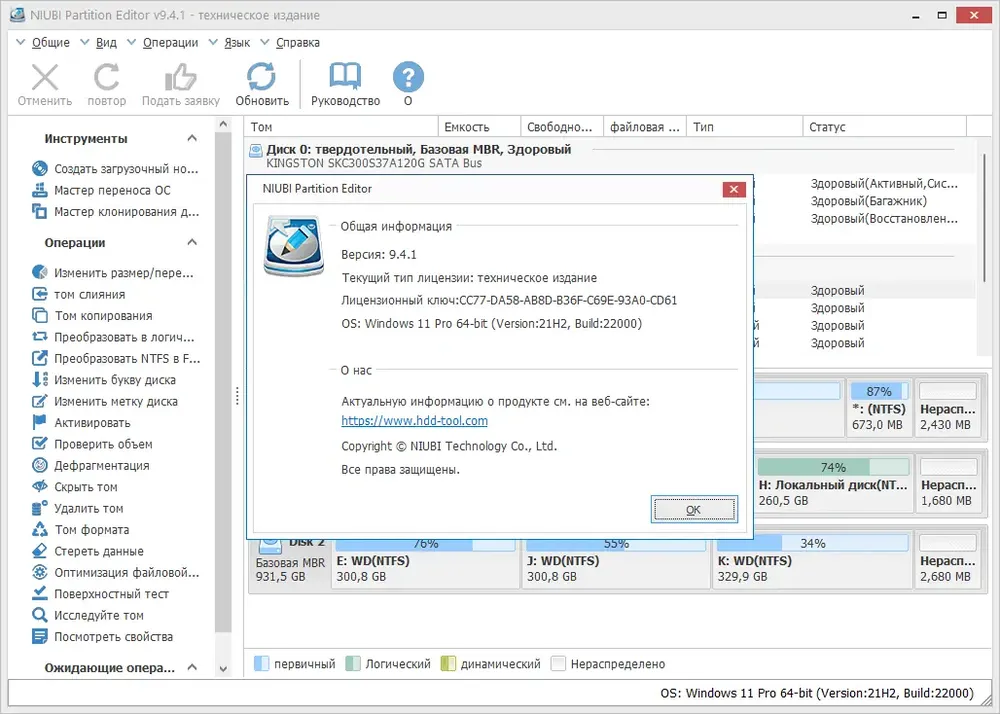Choose Дефрагментация operation

tap(91, 465)
